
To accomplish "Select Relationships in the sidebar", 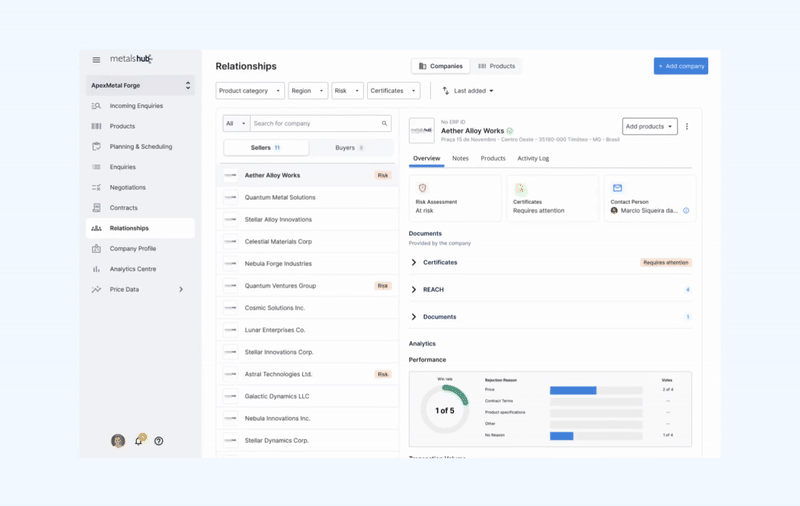I will pyautogui.click(x=140, y=228).
